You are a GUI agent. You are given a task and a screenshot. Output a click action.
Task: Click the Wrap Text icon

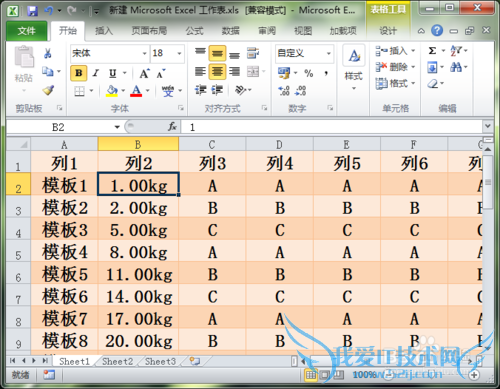(253, 53)
